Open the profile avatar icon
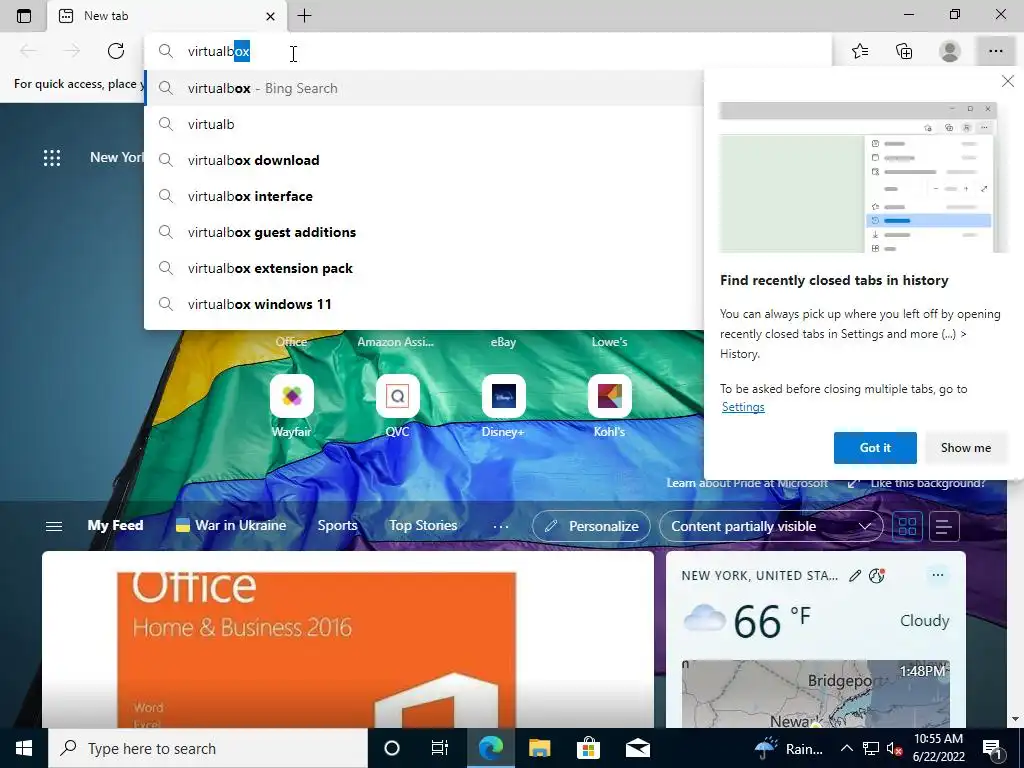Screen dimensions: 1024x768 [x=950, y=51]
